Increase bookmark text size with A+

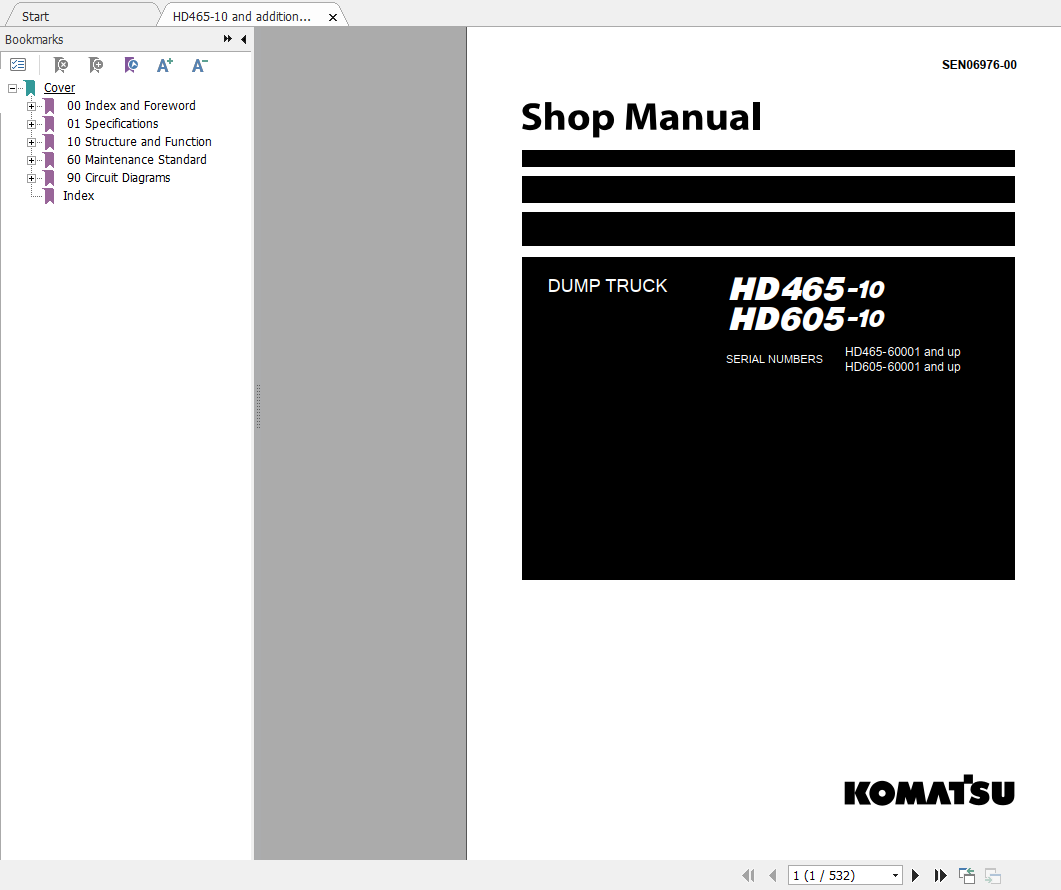tap(164, 65)
